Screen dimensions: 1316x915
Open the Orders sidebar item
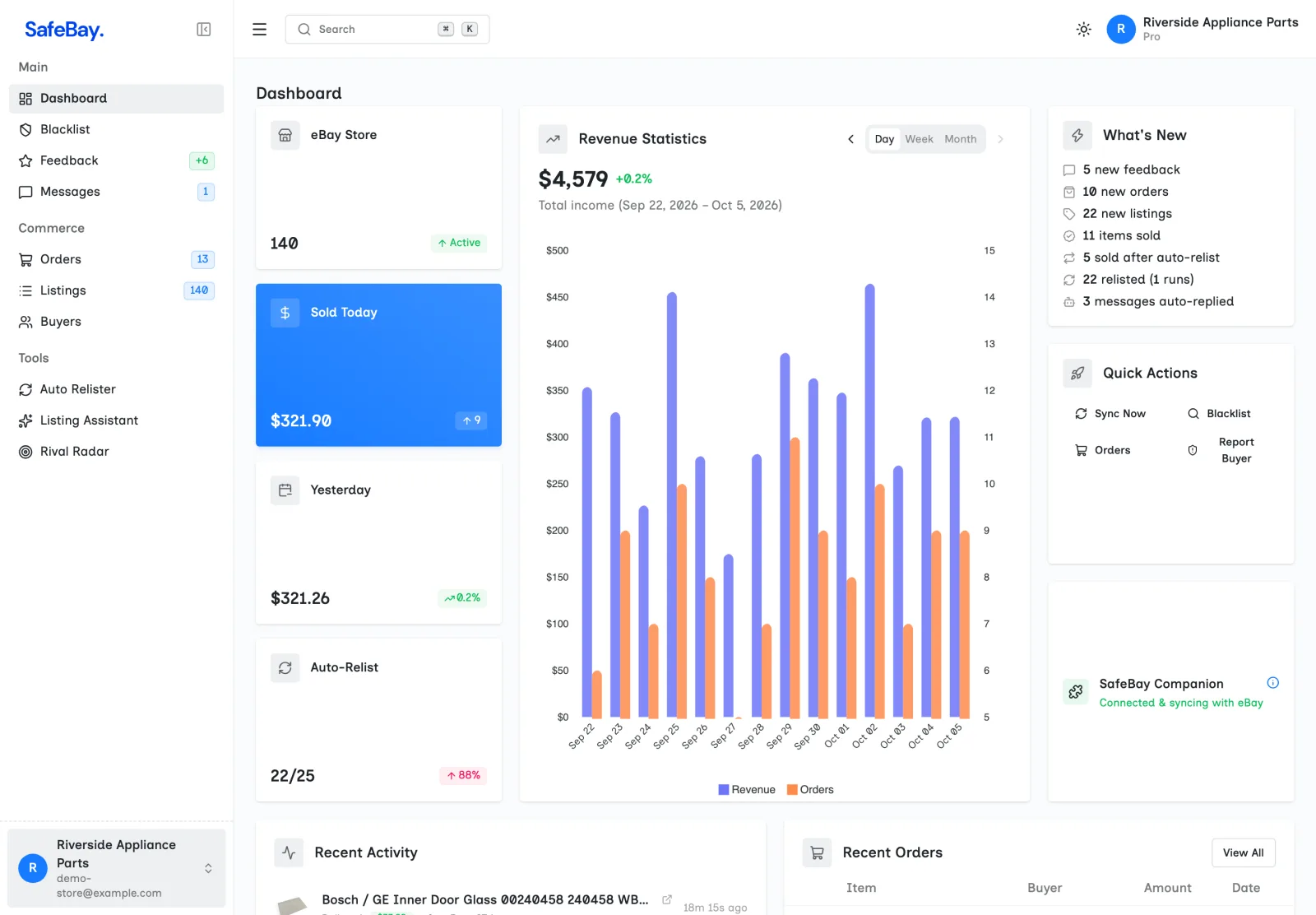pyautogui.click(x=116, y=260)
